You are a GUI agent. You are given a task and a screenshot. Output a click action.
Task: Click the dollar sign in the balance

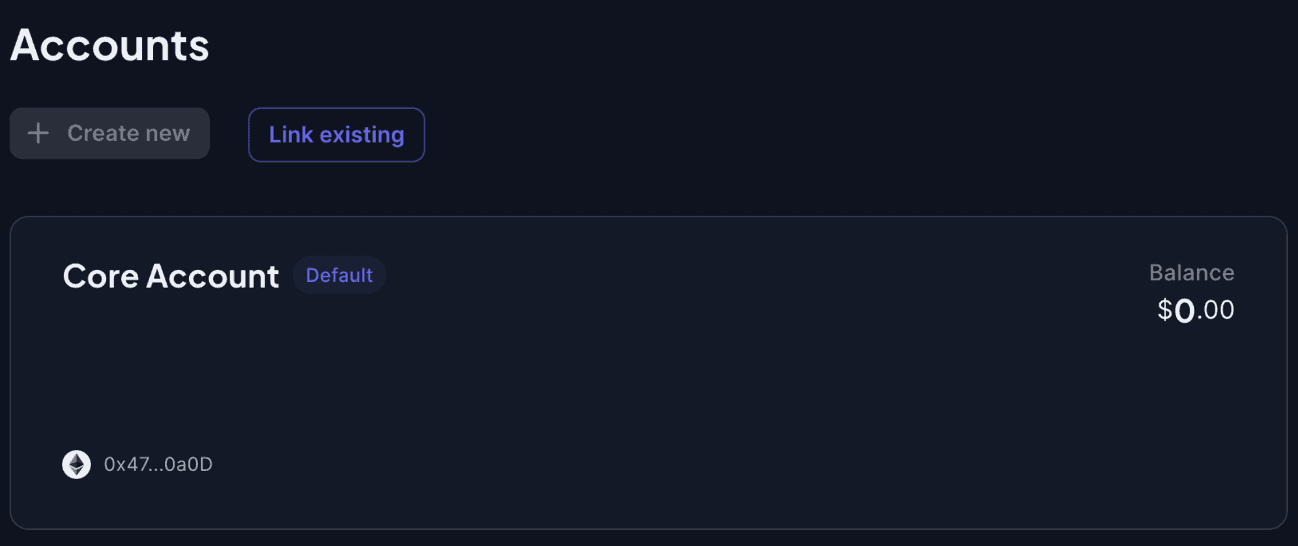click(x=1165, y=310)
